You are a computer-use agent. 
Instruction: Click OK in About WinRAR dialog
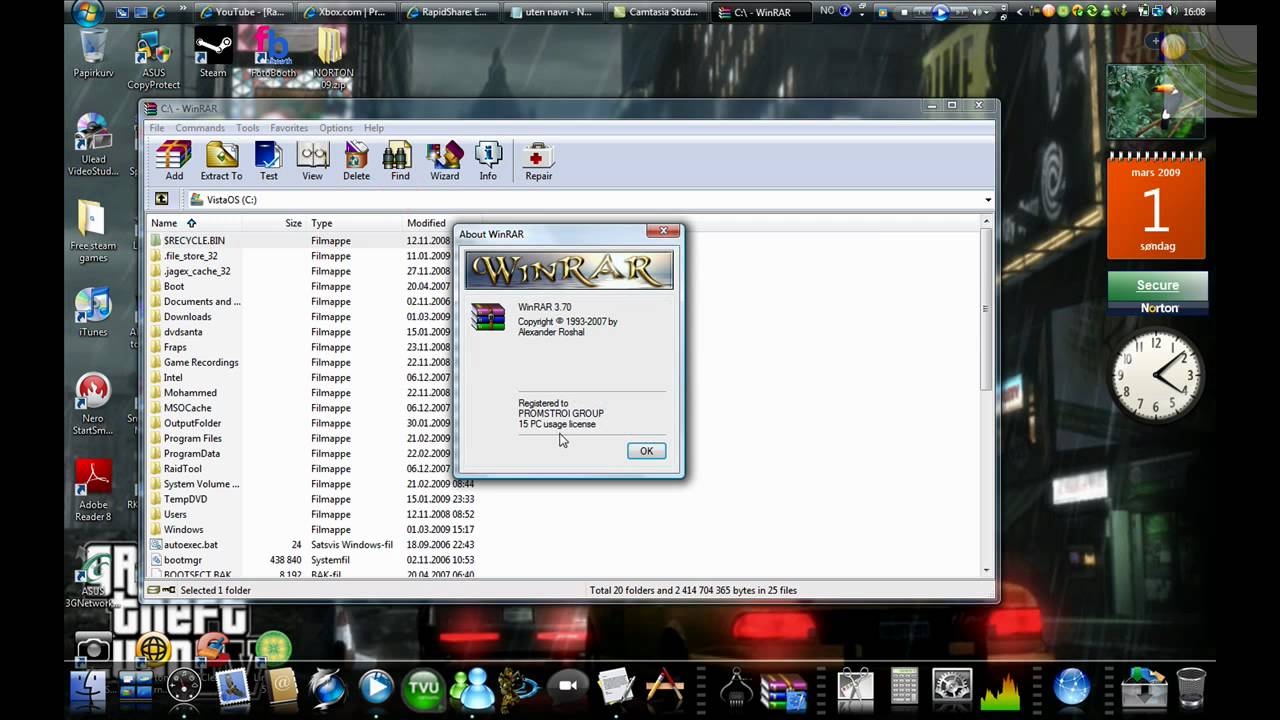[x=646, y=451]
